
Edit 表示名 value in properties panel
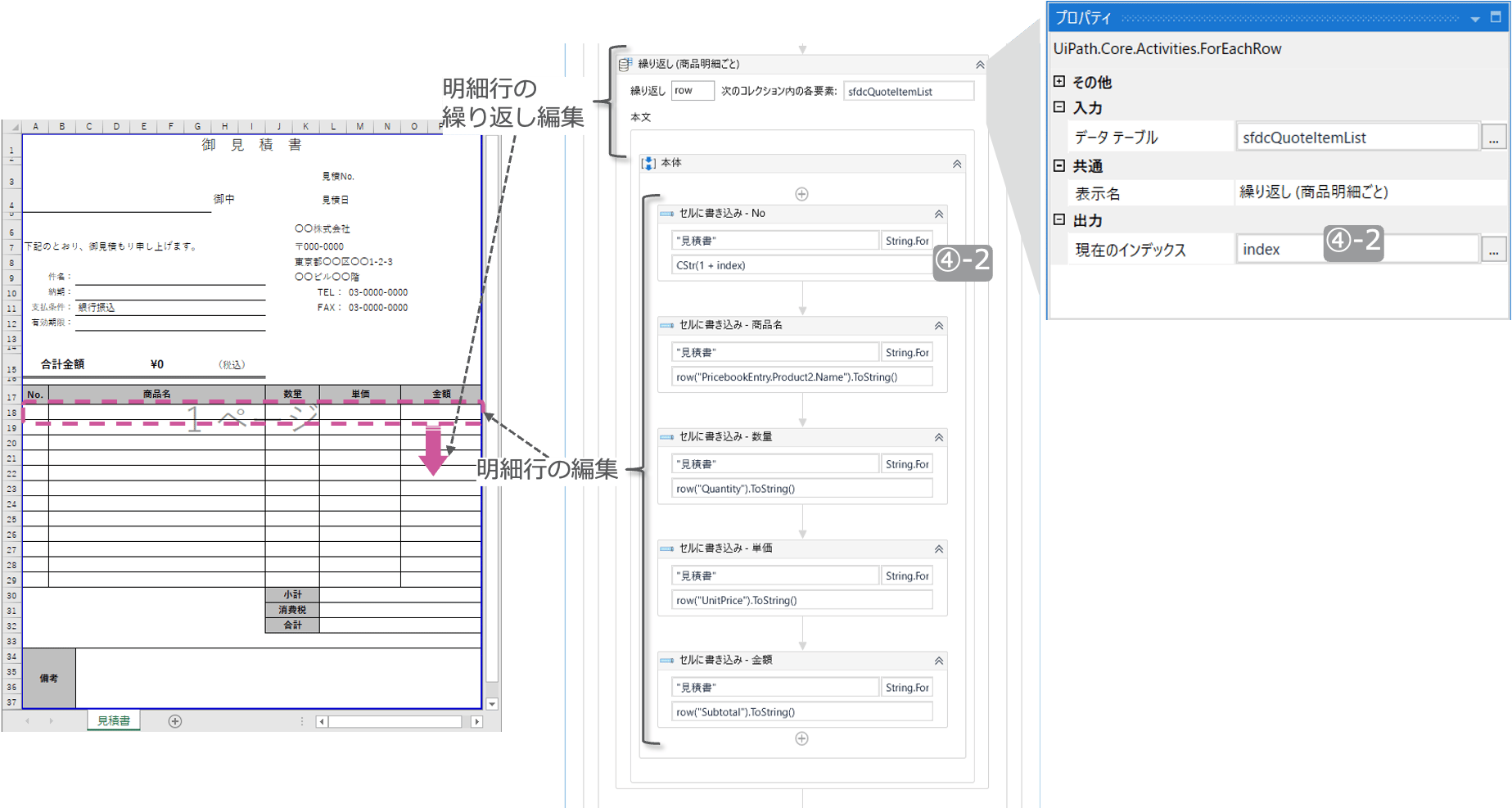pyautogui.click(x=1371, y=192)
